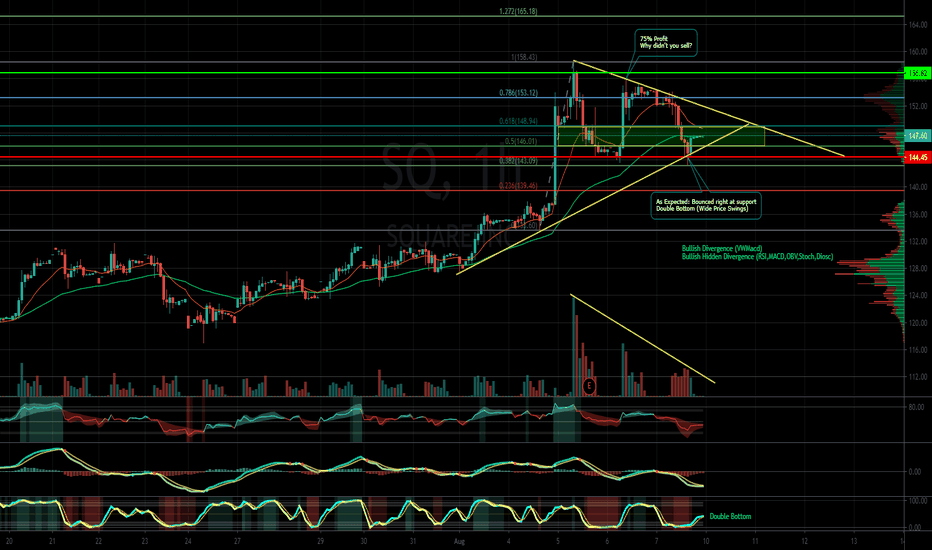Click the yellow trend line drawn over the volume bars
This screenshot has width=932, height=550.
643,338
